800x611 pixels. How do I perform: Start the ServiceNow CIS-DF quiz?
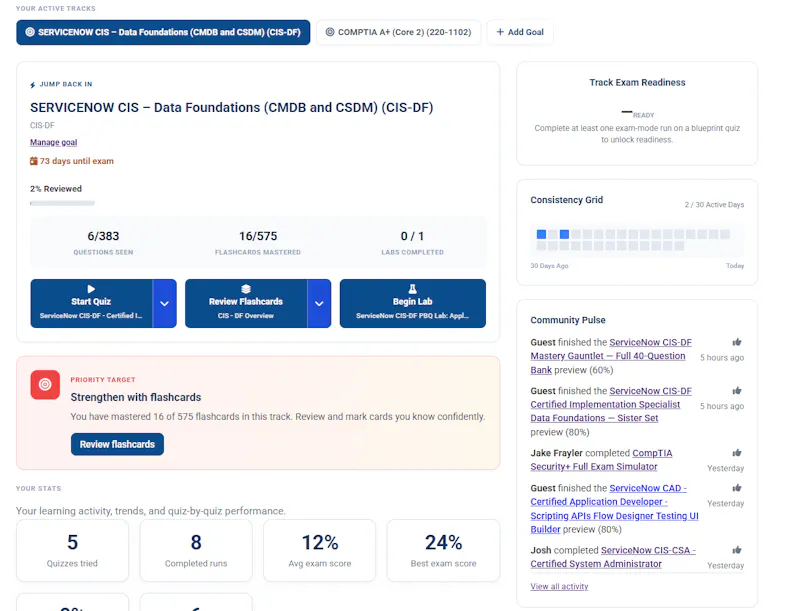coord(91,303)
